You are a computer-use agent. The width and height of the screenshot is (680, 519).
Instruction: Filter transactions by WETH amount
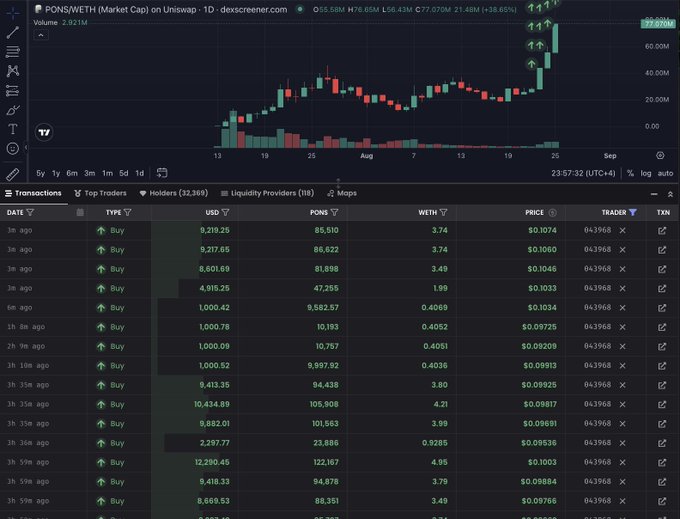point(443,212)
